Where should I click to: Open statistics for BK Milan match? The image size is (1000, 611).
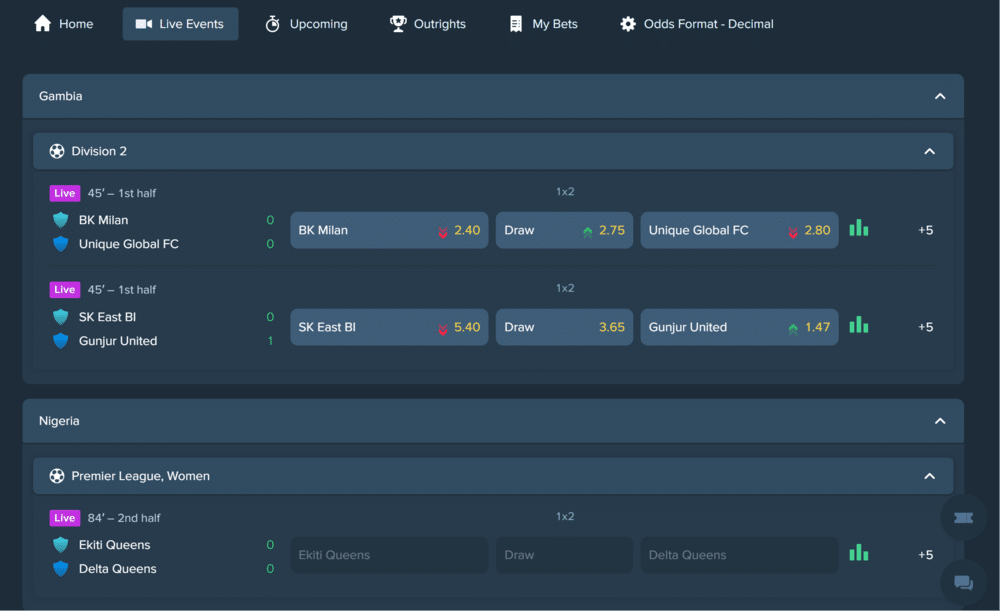click(x=858, y=228)
